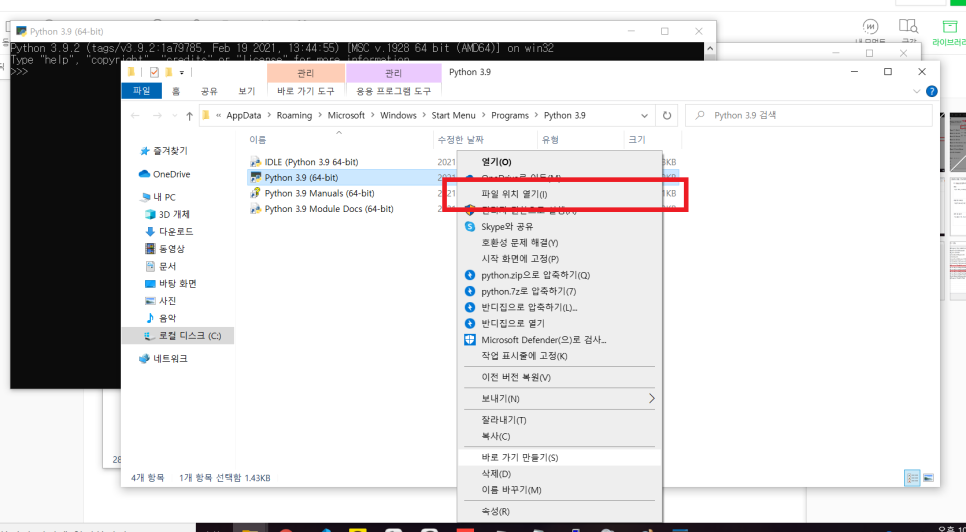Select the Python 3.9 Module Docs (64-bit) shortcut
This screenshot has width=966, height=532.
point(321,209)
